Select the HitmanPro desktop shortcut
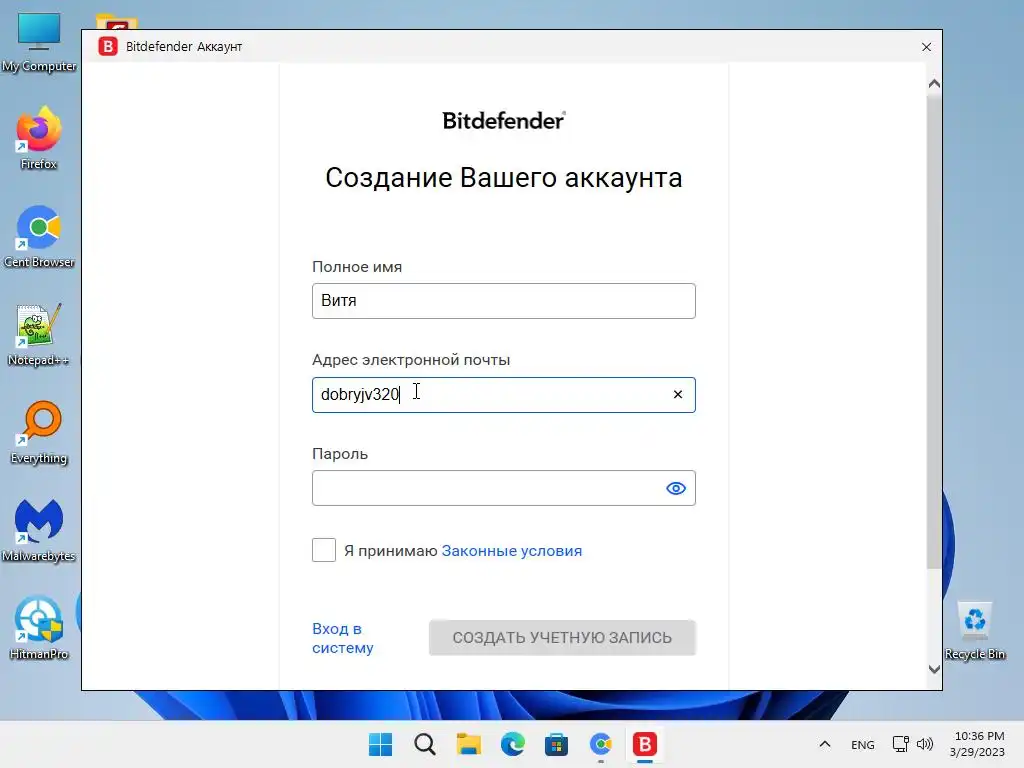 tap(39, 628)
